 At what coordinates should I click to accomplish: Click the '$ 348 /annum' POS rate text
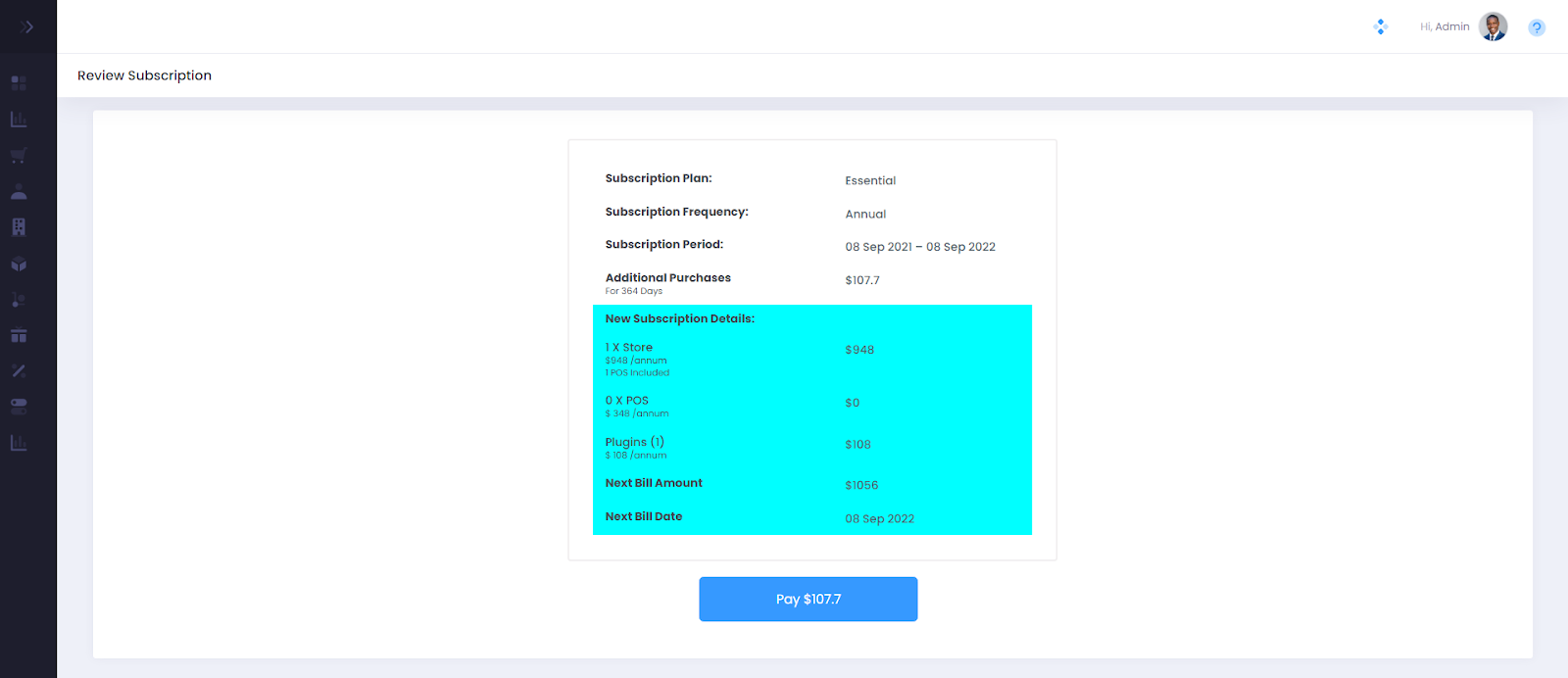[x=637, y=413]
